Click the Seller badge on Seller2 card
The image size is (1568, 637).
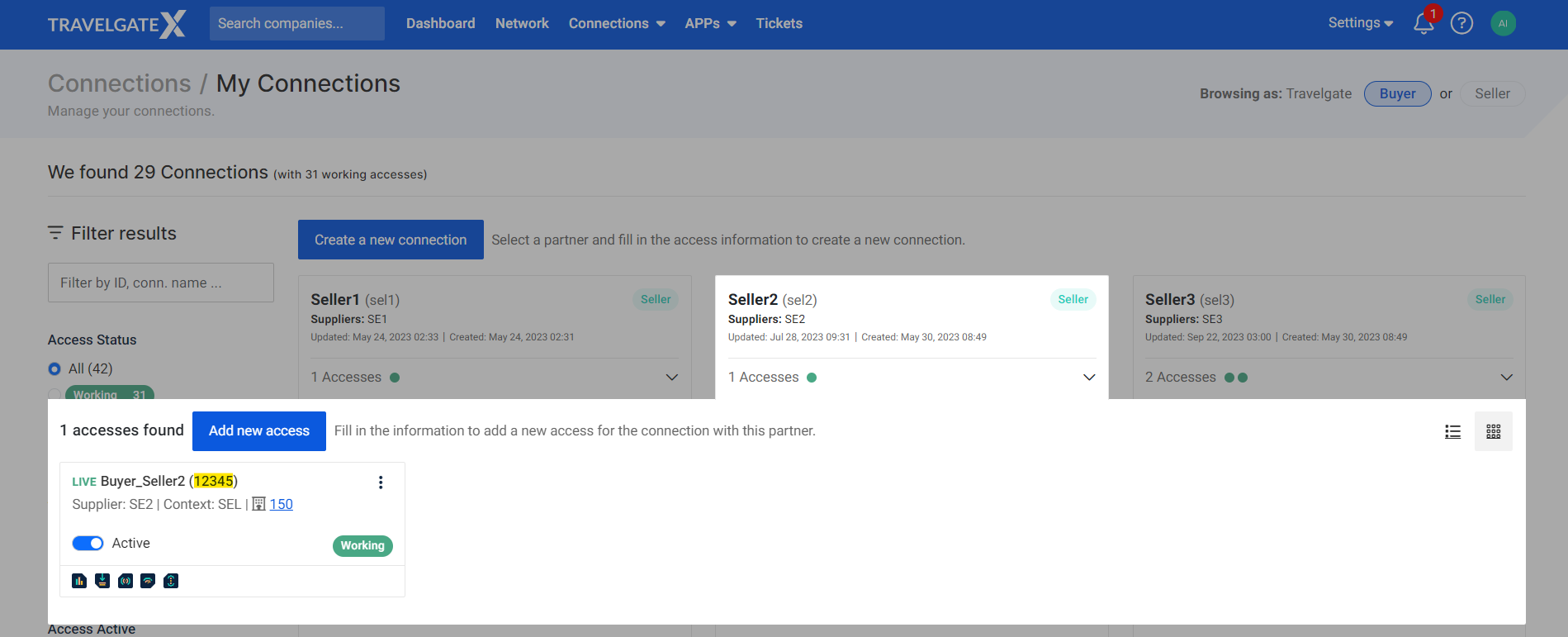[1073, 299]
